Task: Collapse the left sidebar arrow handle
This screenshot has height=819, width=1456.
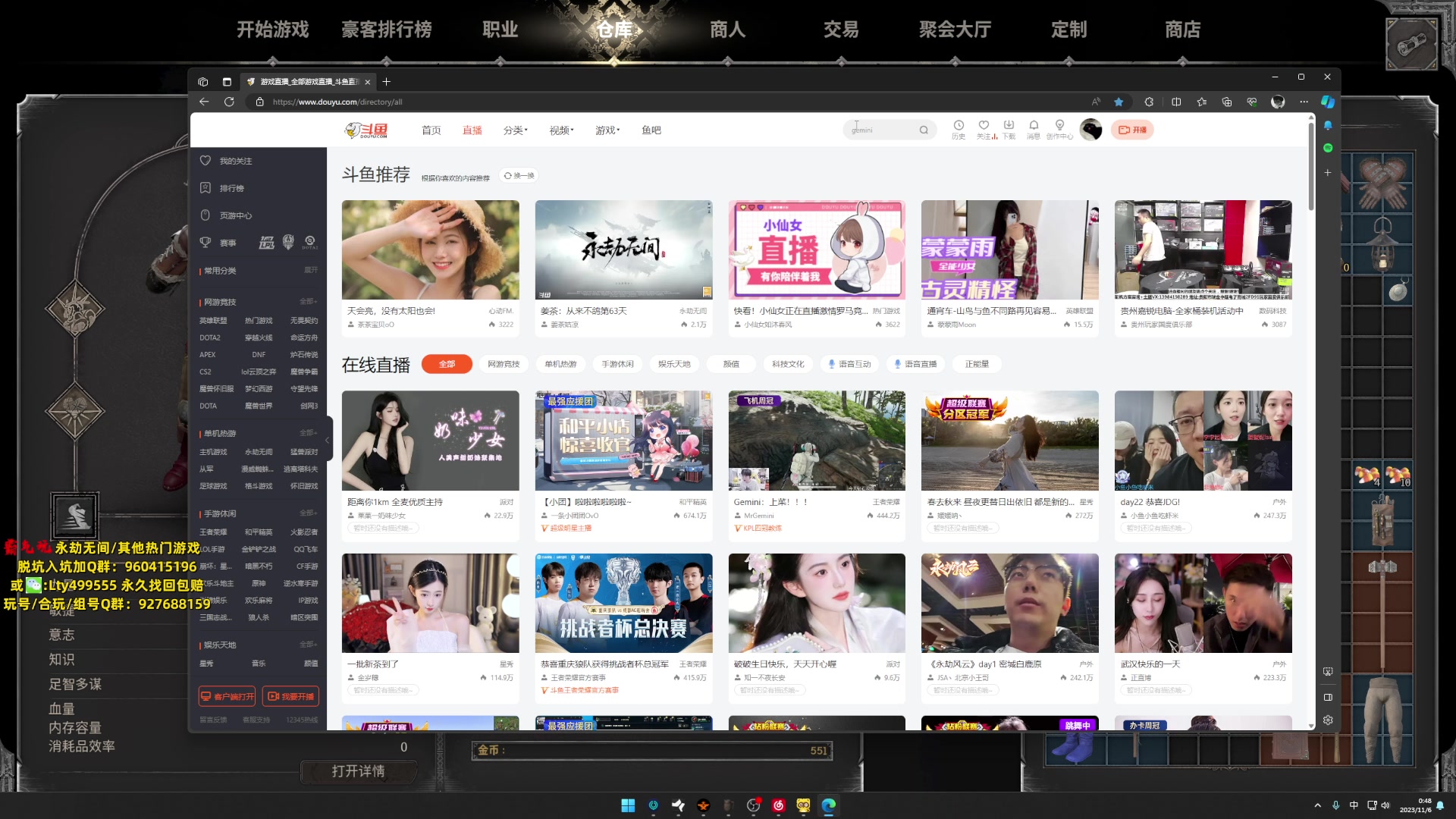Action: click(328, 440)
